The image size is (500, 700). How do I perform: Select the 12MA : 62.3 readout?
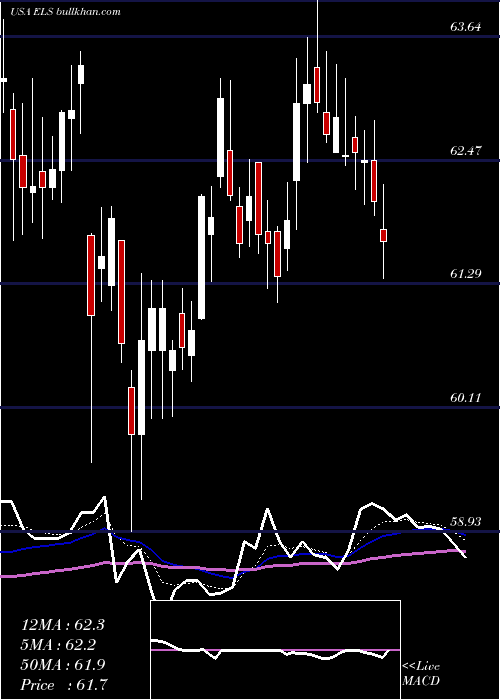click(x=62, y=625)
